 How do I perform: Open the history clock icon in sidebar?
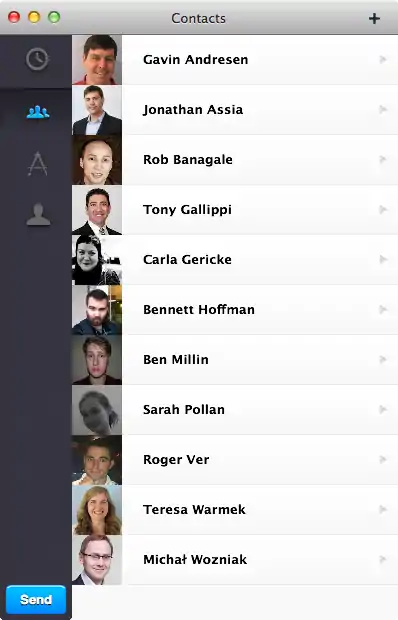[37, 59]
